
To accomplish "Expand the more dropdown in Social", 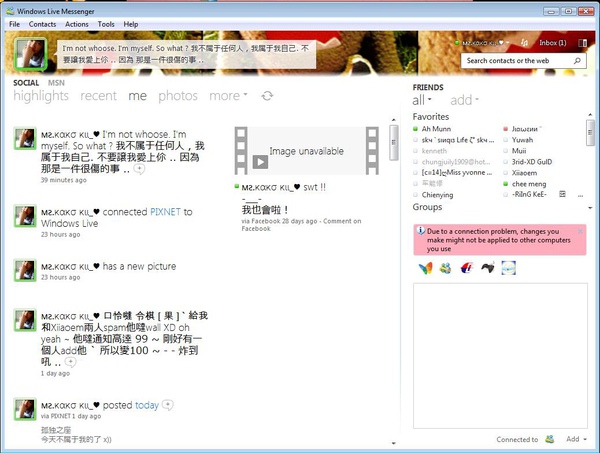I will click(228, 96).
